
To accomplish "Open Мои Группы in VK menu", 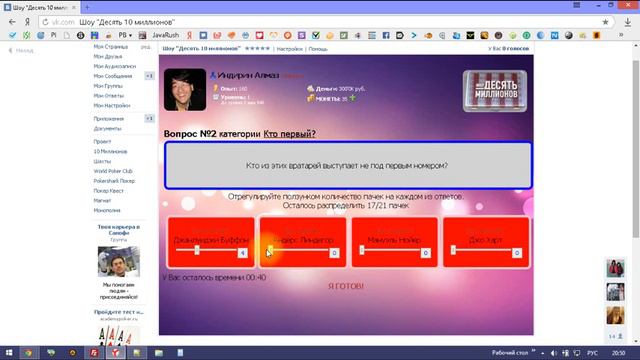I will click(108, 86).
